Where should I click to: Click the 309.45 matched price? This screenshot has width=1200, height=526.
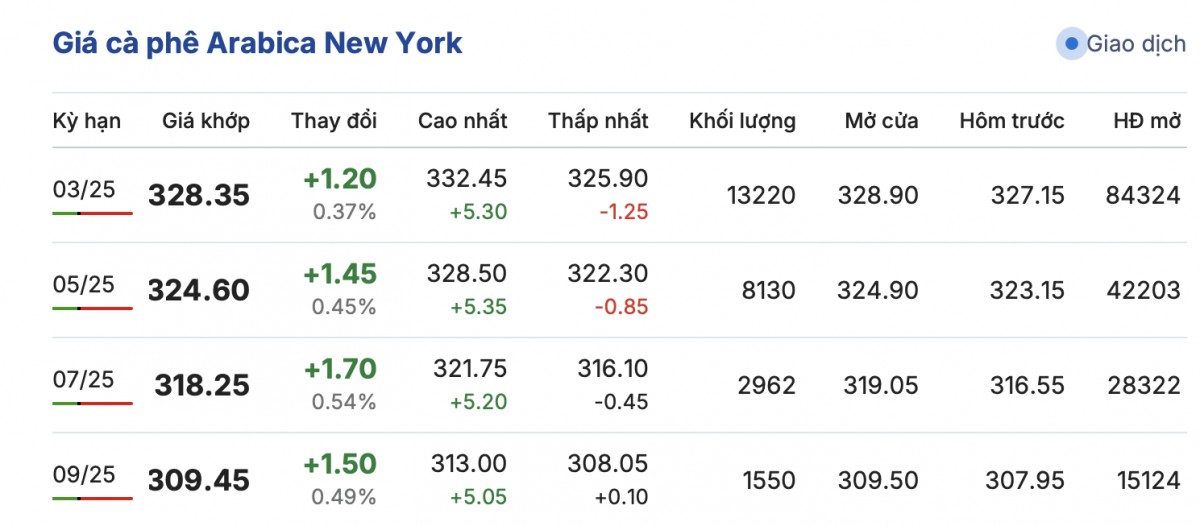click(x=199, y=481)
